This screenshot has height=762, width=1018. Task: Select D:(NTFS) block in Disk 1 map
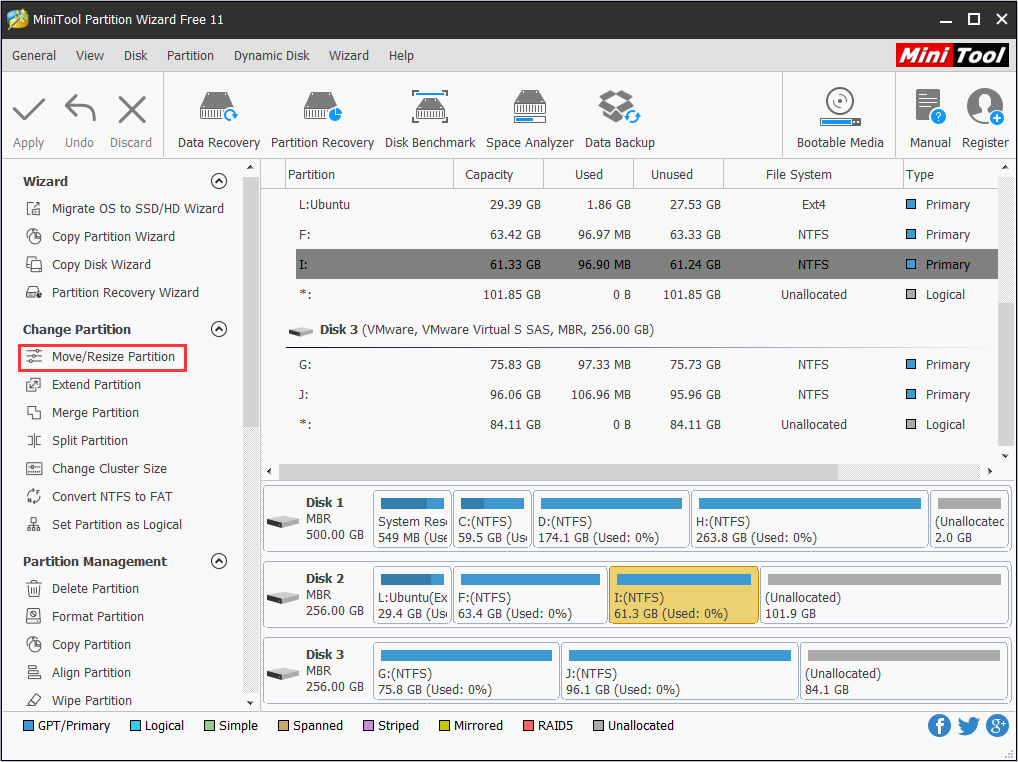click(x=611, y=520)
